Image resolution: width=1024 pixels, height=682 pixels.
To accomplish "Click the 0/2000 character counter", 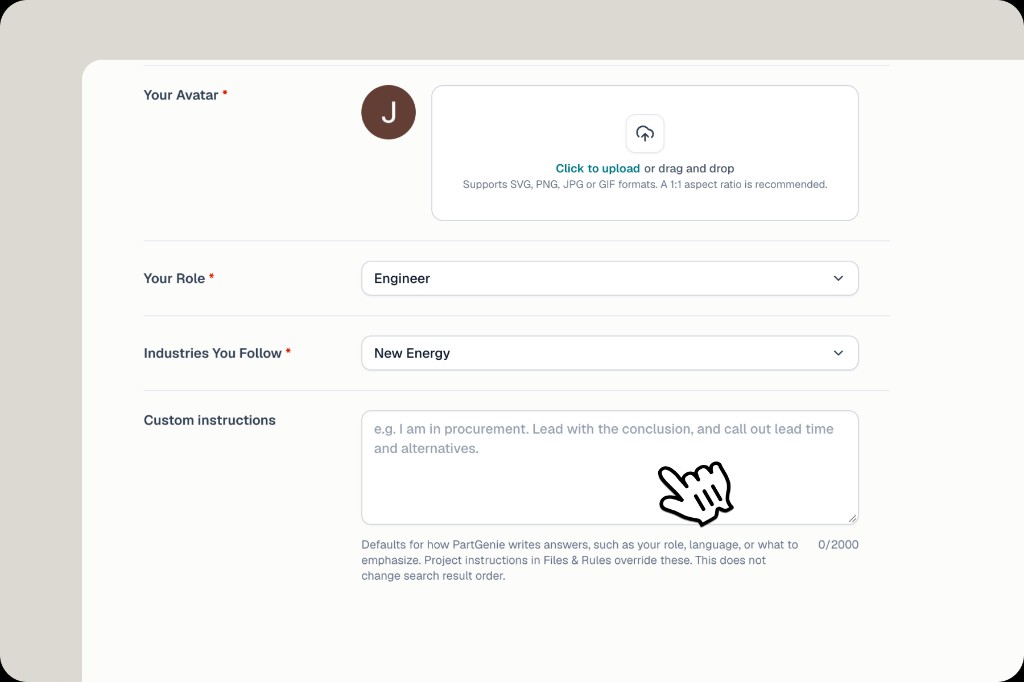I will 839,545.
